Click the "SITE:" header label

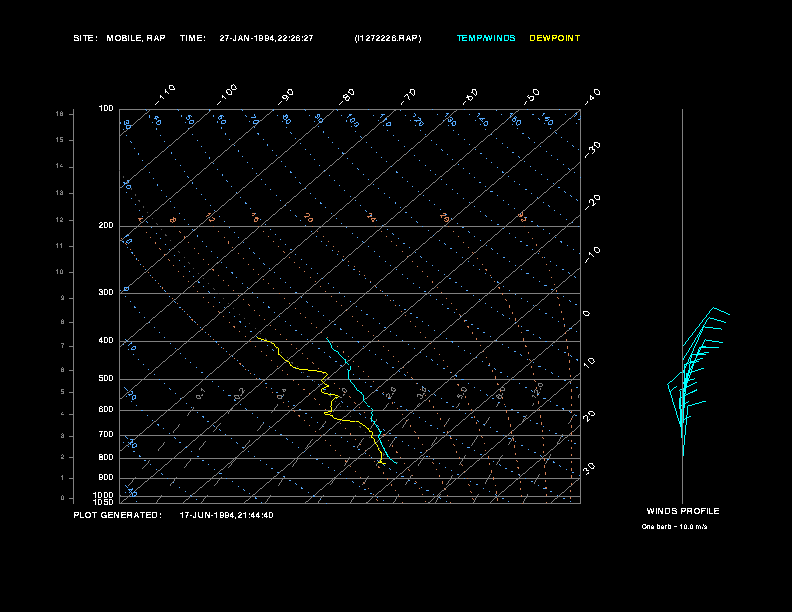(85, 38)
